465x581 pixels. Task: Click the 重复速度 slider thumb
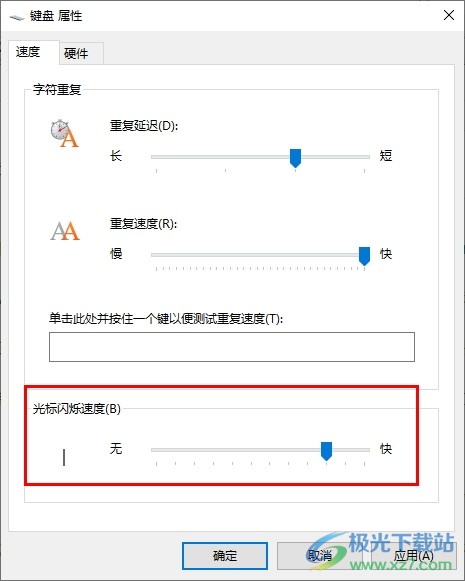[x=365, y=256]
